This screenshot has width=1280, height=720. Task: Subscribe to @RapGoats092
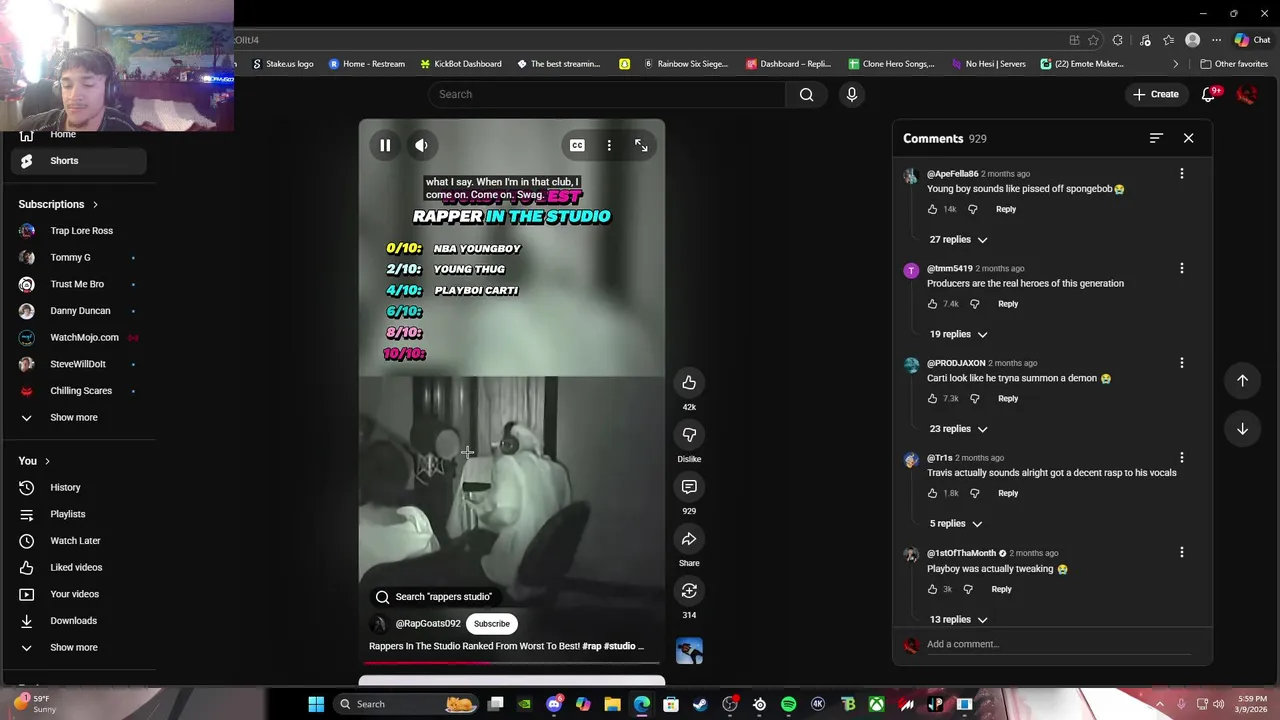click(x=492, y=624)
